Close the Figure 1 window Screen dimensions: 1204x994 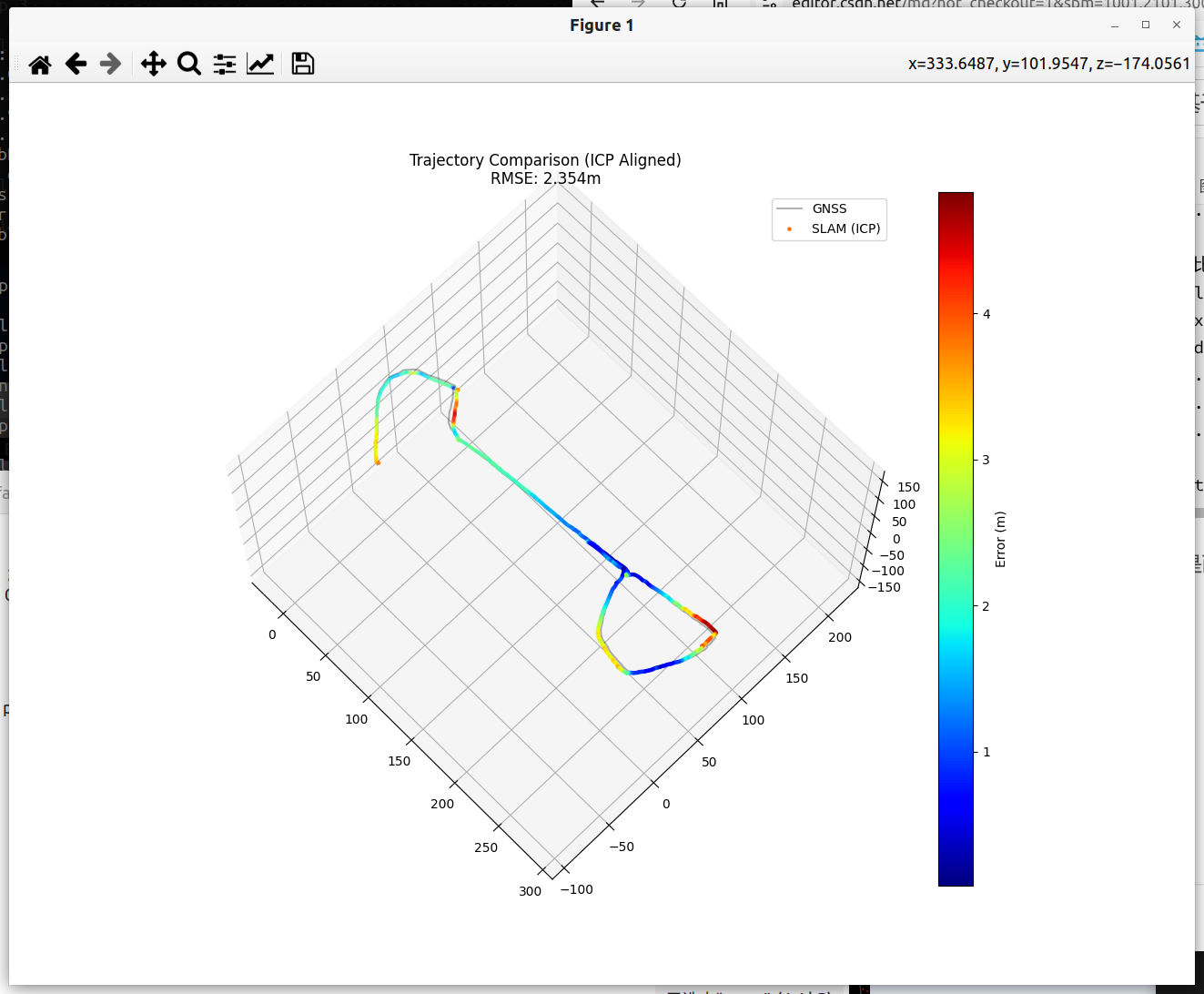pyautogui.click(x=1177, y=25)
